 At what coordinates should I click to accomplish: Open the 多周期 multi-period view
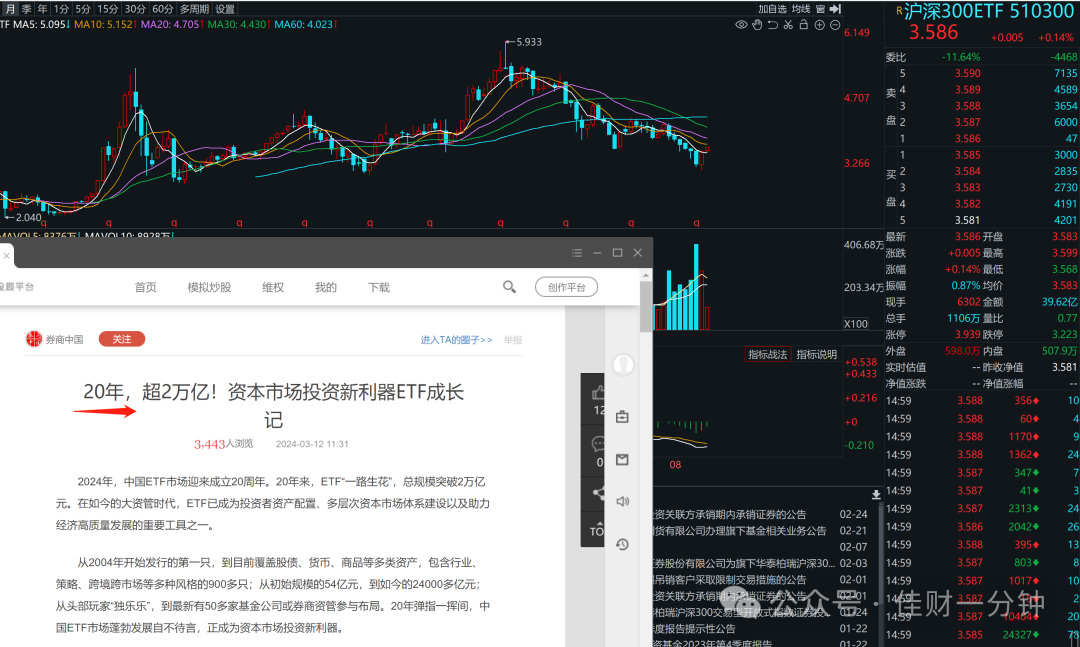pos(194,9)
